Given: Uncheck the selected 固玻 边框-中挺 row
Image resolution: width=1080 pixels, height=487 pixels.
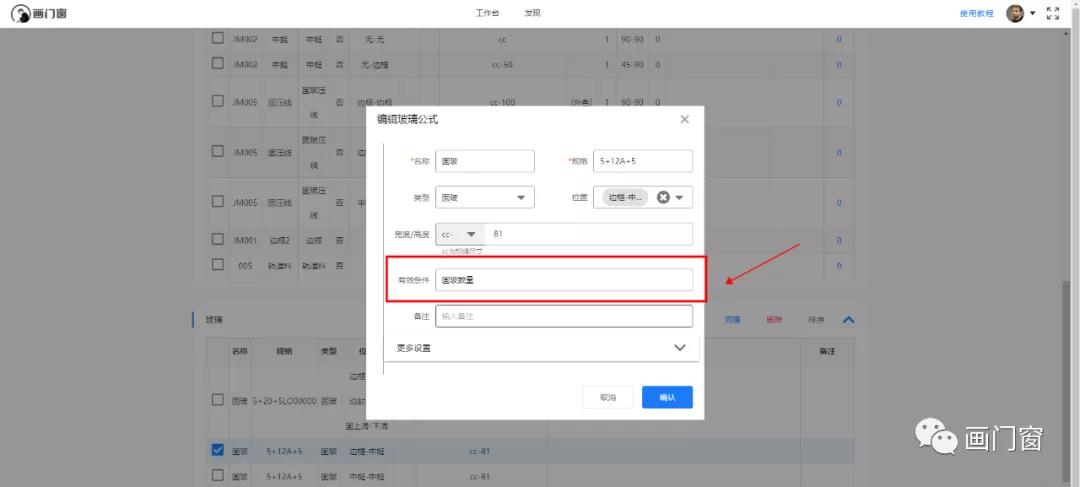Looking at the screenshot, I should pyautogui.click(x=218, y=451).
